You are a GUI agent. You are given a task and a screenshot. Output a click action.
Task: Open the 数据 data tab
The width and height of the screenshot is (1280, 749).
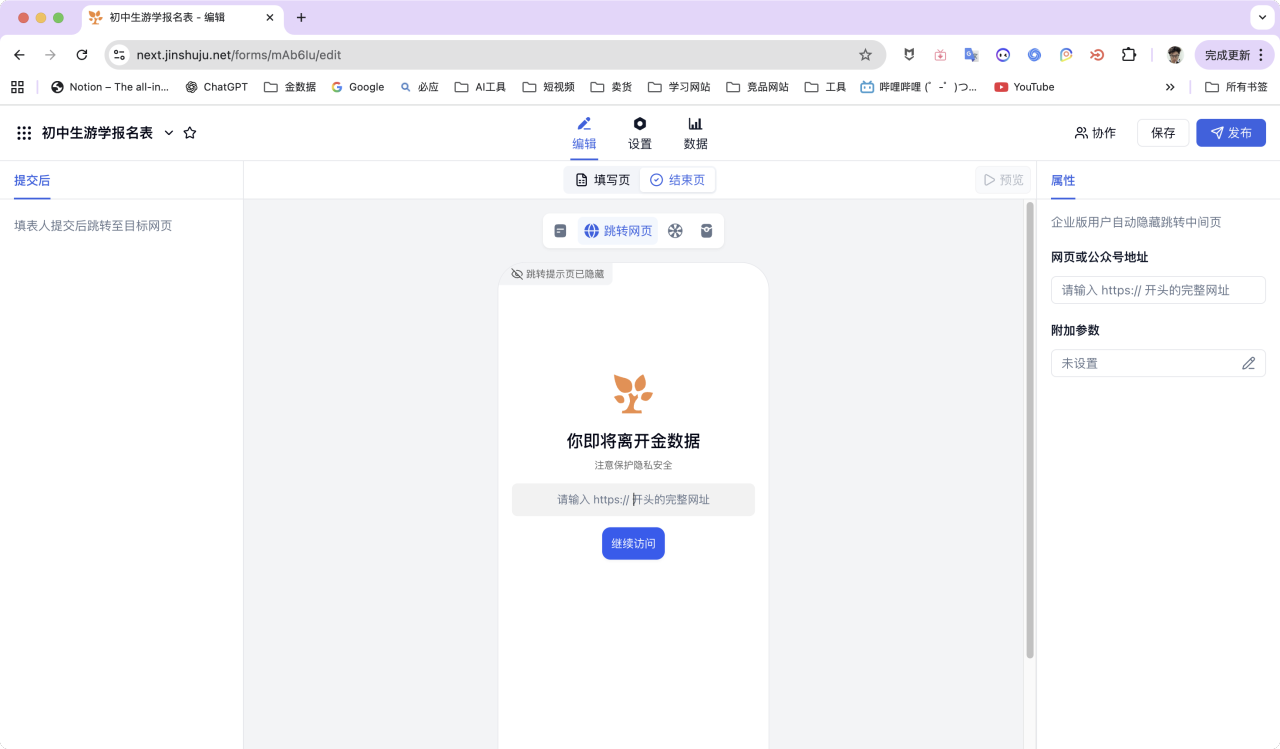point(695,133)
